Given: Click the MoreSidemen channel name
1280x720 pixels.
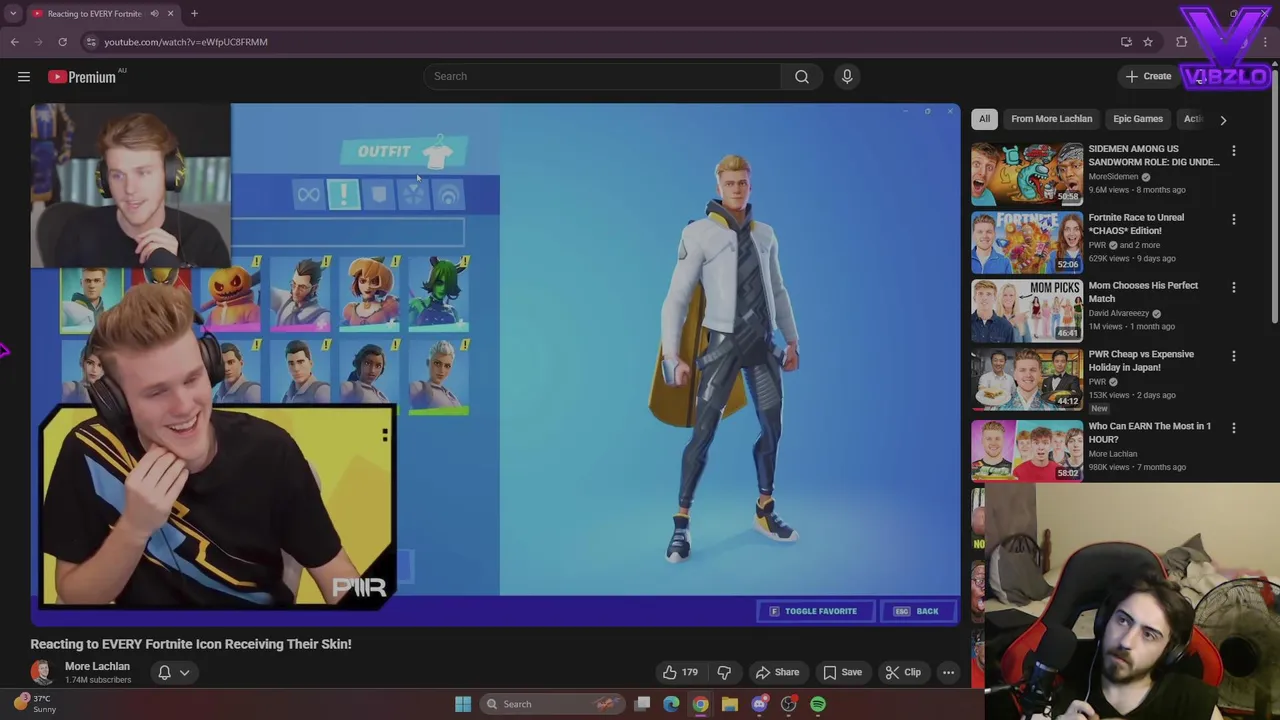Looking at the screenshot, I should pos(1113,177).
